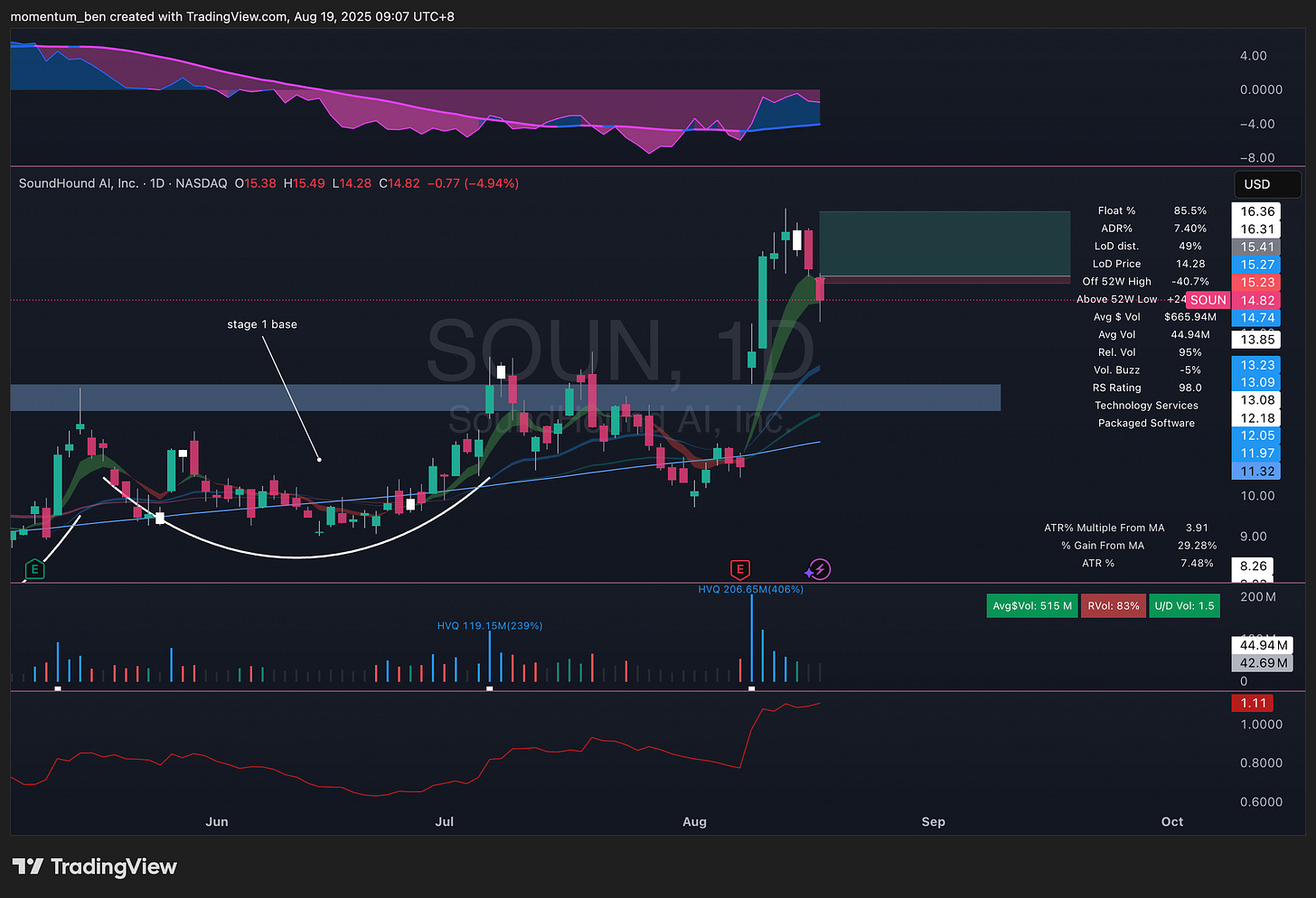
Task: Click the blue 11.97 price label
Action: (1257, 454)
